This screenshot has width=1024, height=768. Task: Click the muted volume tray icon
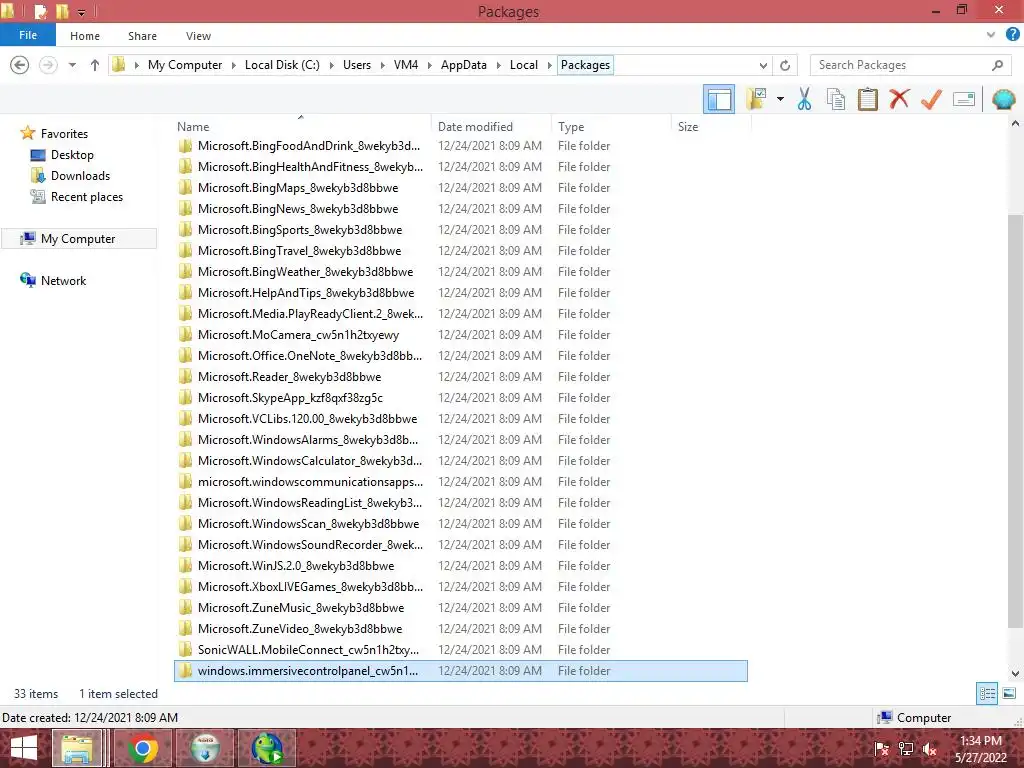(x=930, y=750)
